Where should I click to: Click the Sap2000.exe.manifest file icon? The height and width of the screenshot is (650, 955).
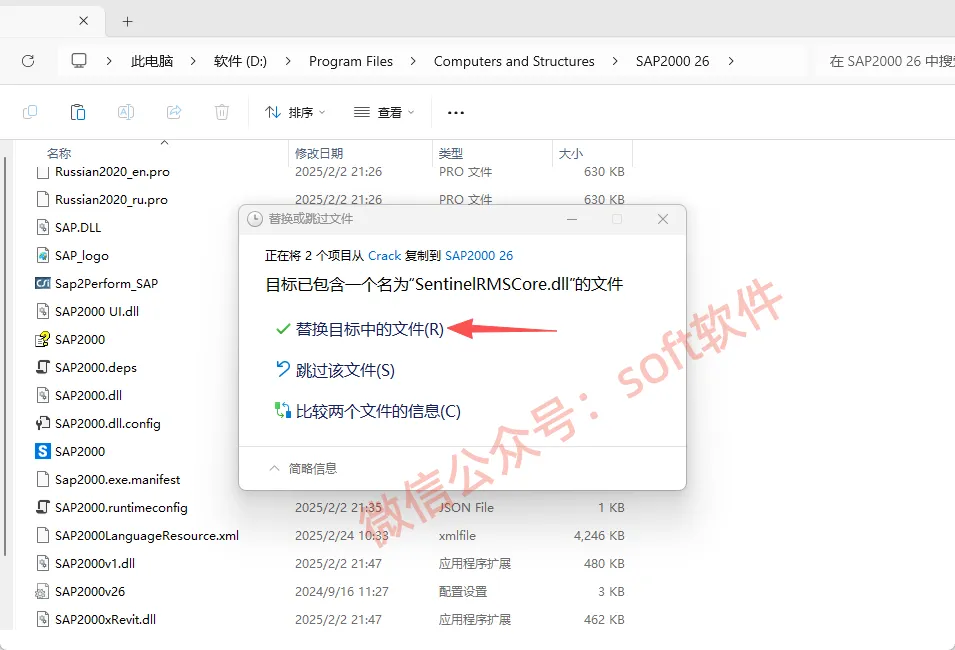point(43,479)
